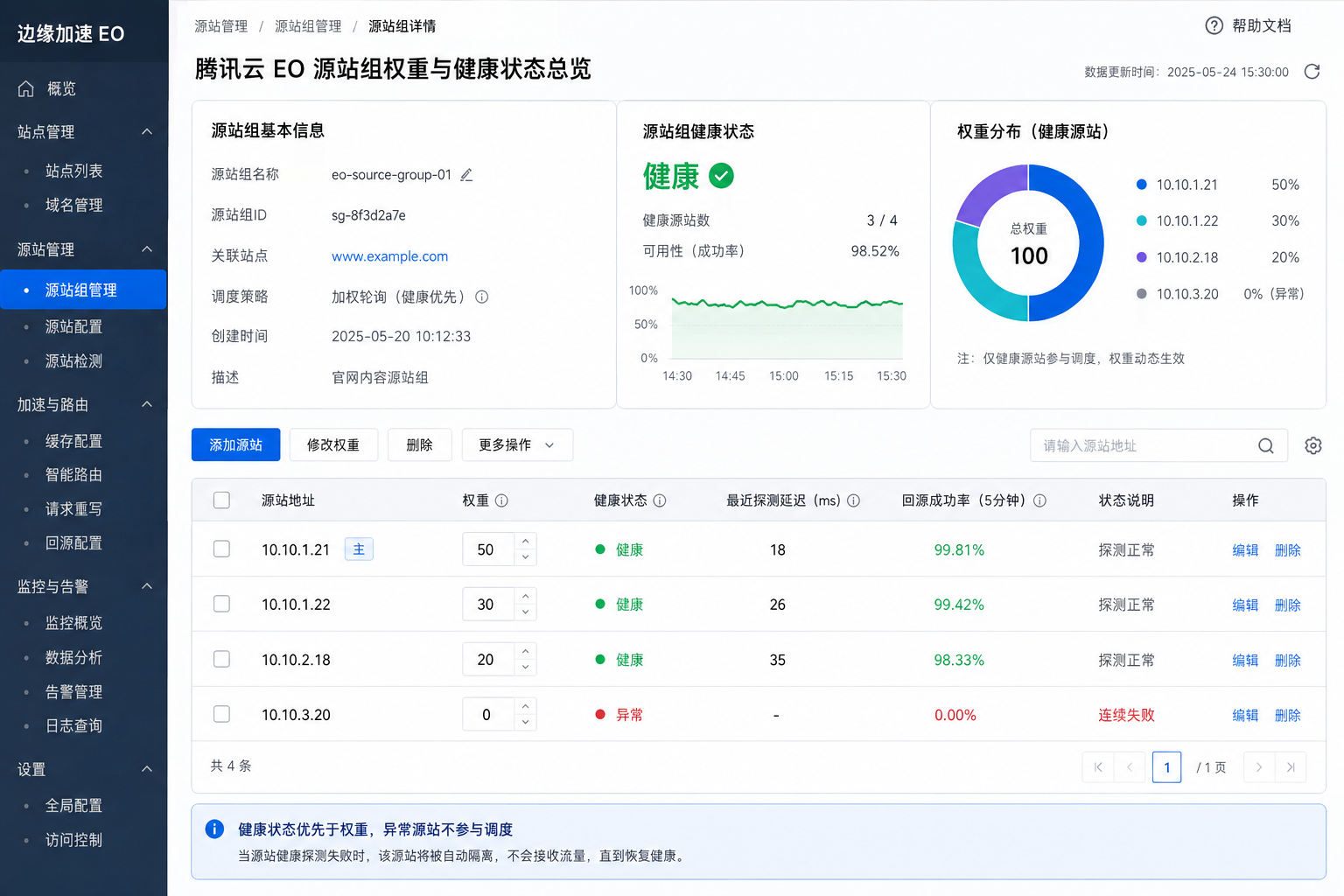
Task: Click the 10.10.1.21 blue legend dot
Action: tap(1141, 185)
